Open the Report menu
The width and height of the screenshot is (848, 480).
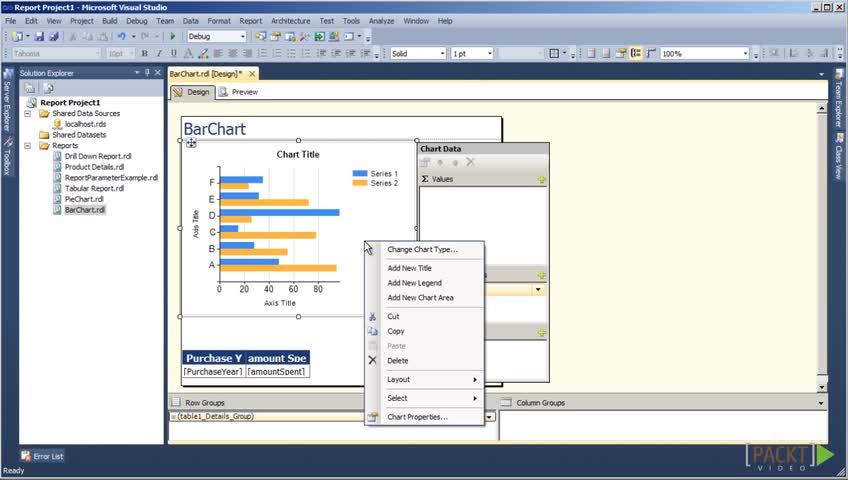[x=250, y=21]
